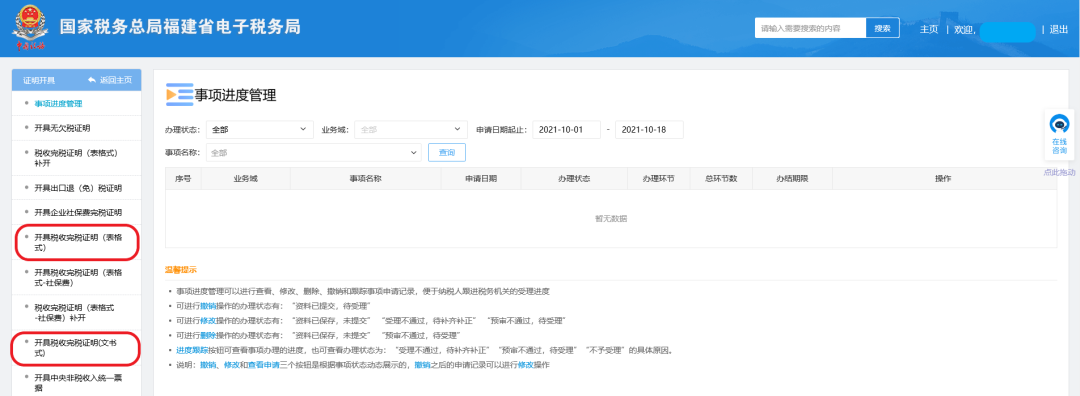Open the end date field 2021-10-18

point(649,129)
